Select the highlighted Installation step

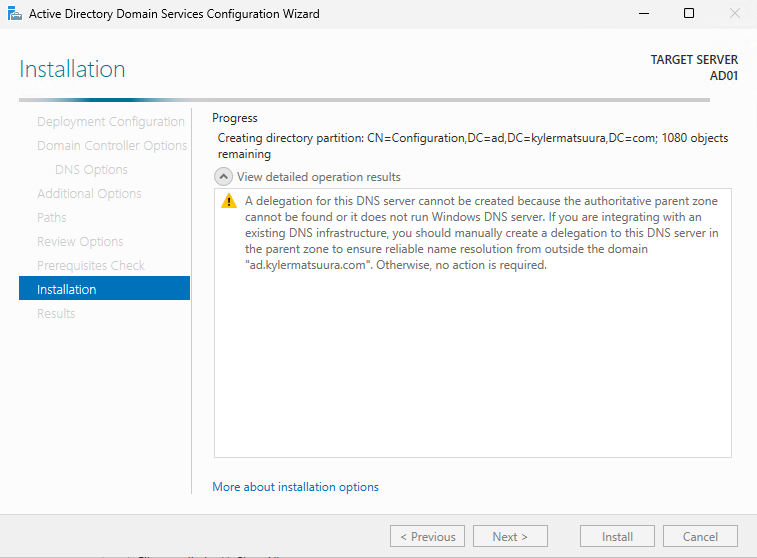[x=104, y=288]
